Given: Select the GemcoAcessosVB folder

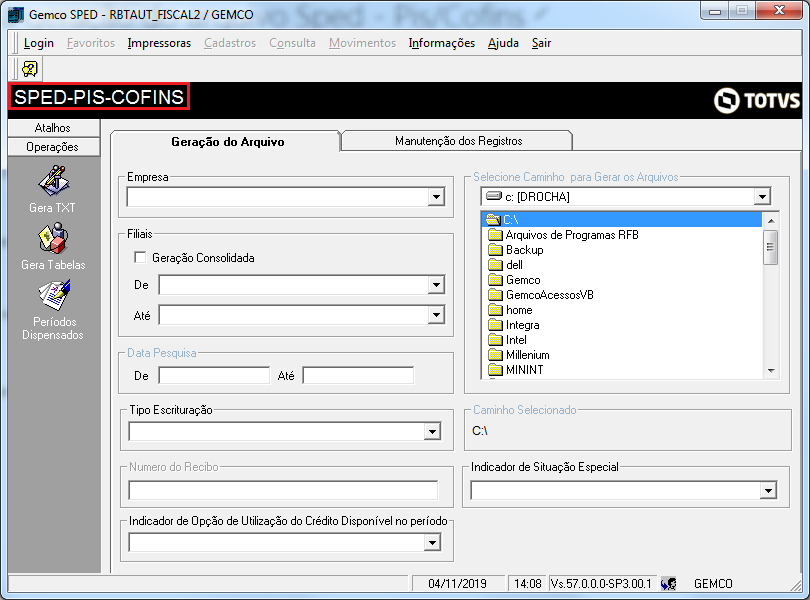Looking at the screenshot, I should click(541, 295).
